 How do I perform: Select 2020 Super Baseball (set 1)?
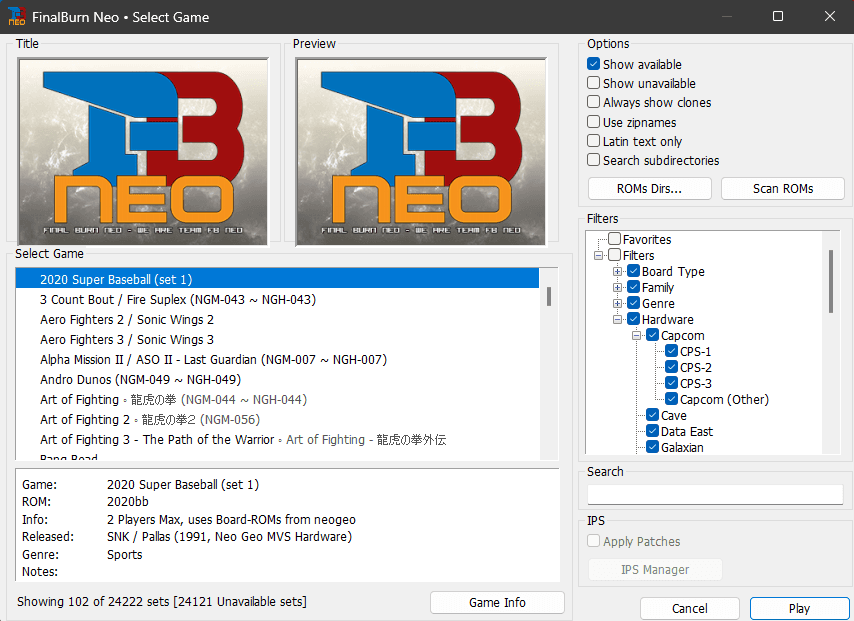pos(277,279)
